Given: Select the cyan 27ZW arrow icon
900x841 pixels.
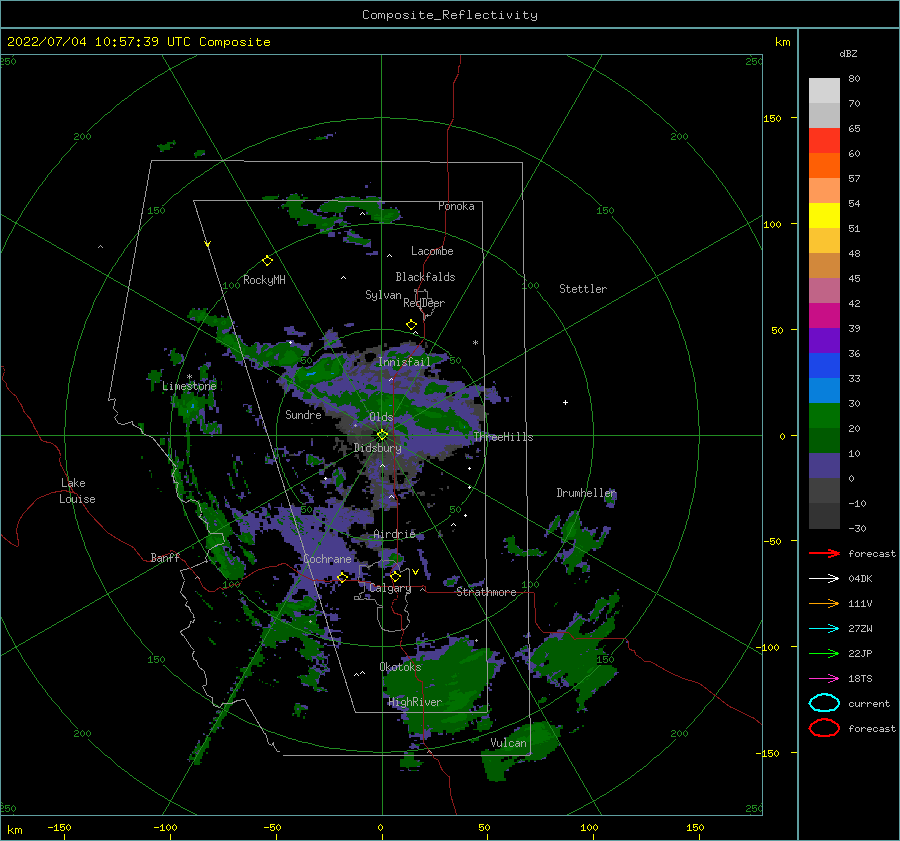Looking at the screenshot, I should (824, 629).
